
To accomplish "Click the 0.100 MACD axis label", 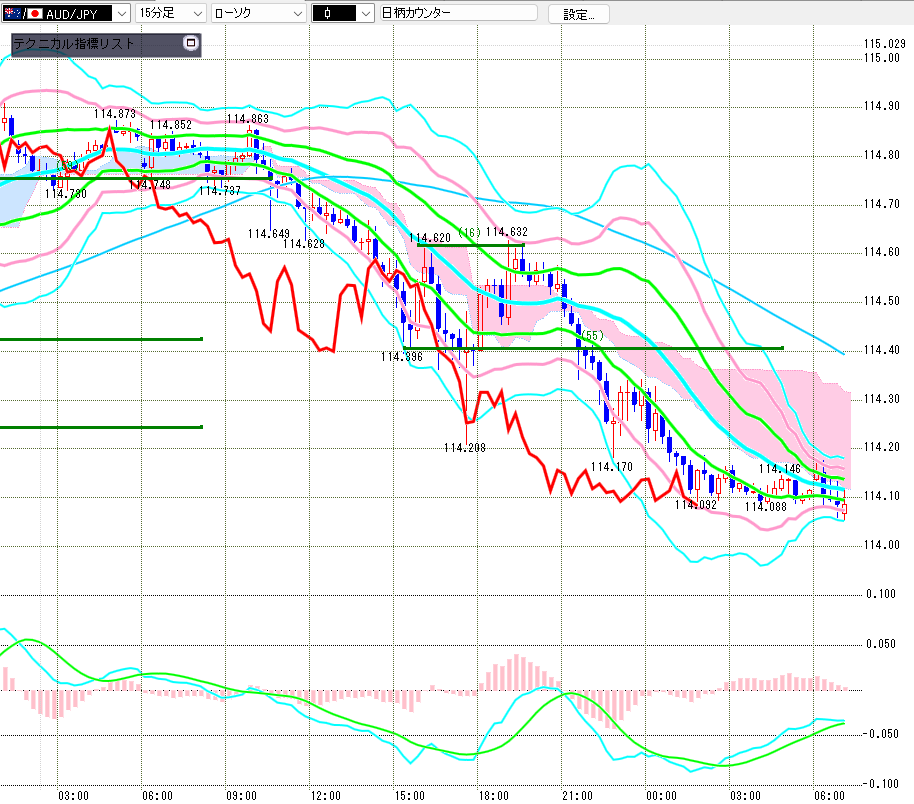I will tap(881, 594).
